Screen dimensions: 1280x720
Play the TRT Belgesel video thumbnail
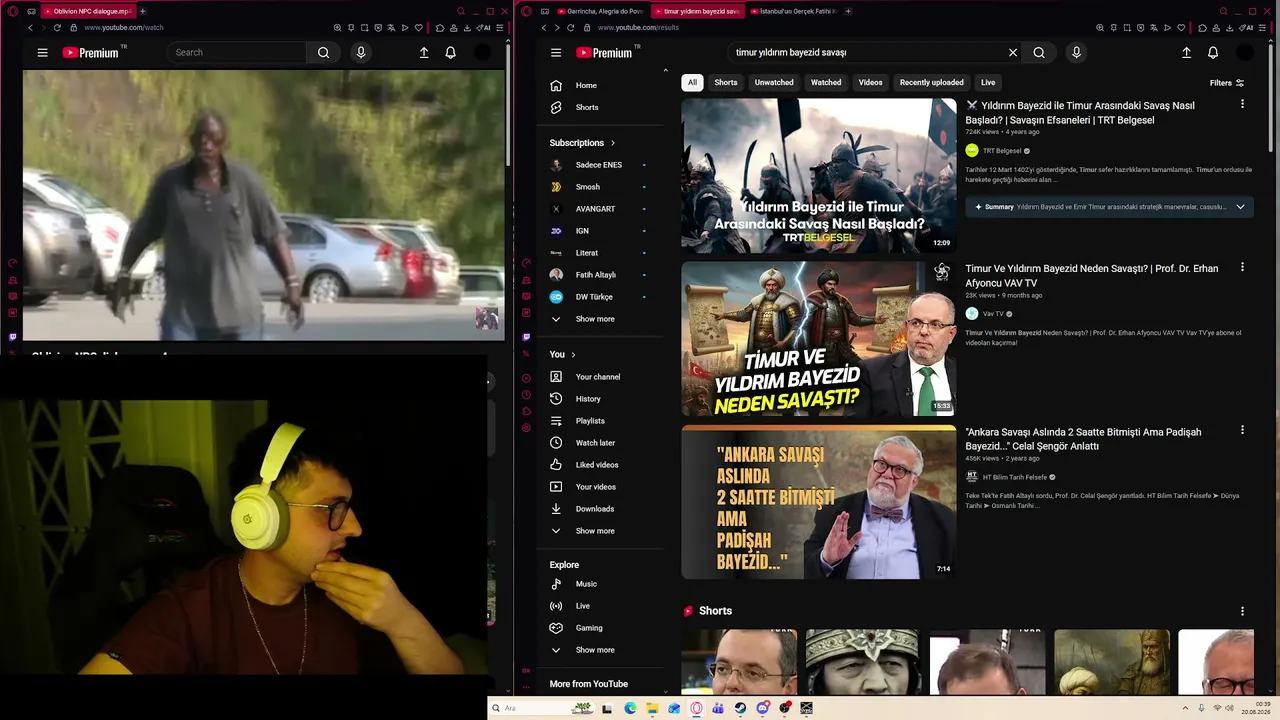[x=818, y=175]
